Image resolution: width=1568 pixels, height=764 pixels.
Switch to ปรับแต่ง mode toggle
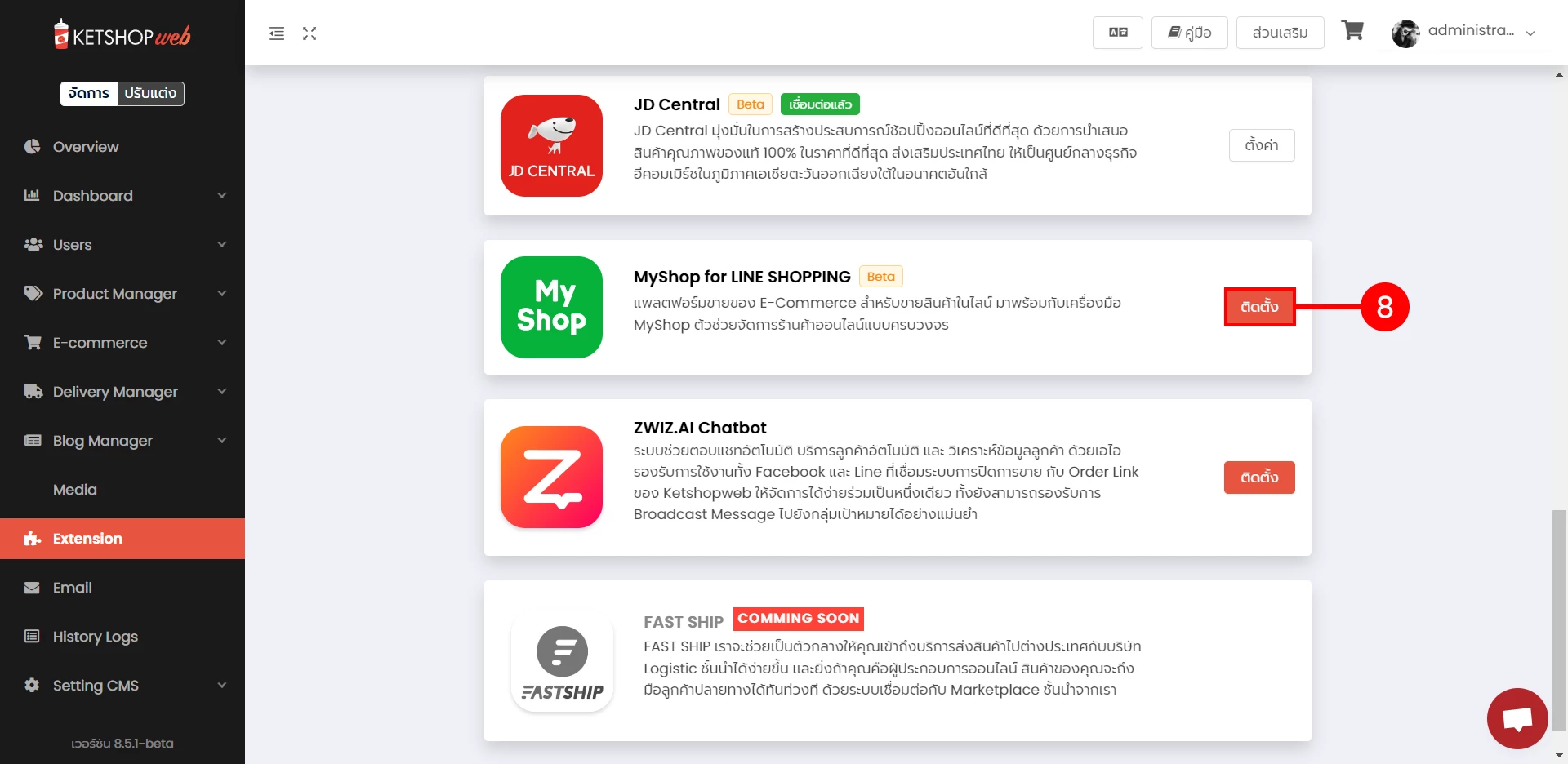150,93
